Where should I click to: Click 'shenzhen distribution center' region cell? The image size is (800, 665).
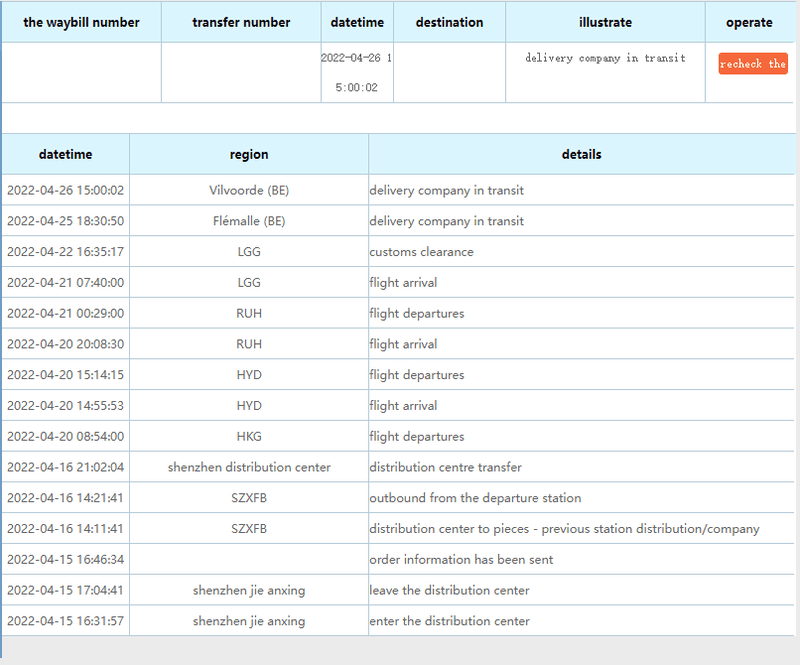[249, 467]
